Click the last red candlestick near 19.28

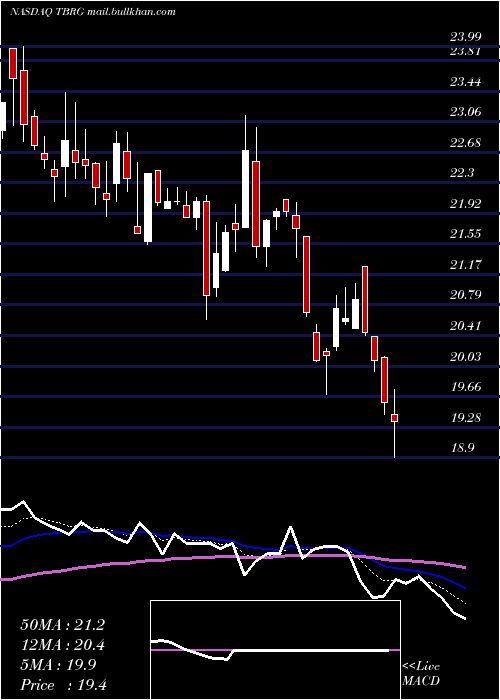coord(395,418)
